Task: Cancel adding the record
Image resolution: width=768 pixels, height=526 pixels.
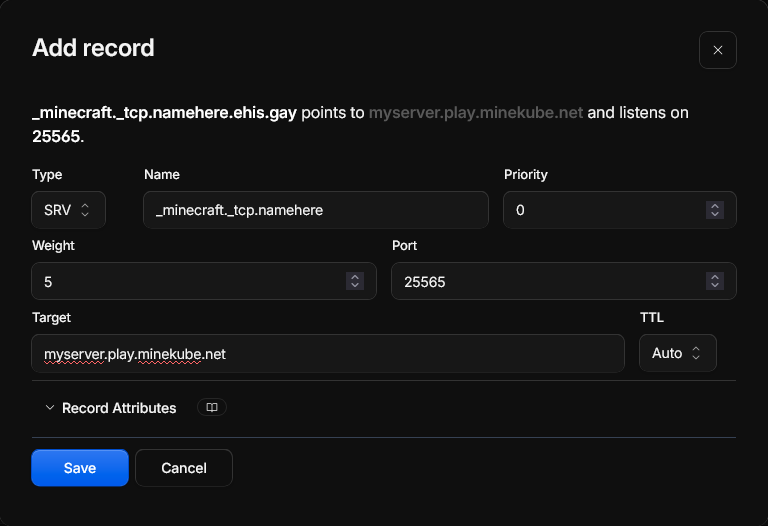Action: [x=184, y=468]
